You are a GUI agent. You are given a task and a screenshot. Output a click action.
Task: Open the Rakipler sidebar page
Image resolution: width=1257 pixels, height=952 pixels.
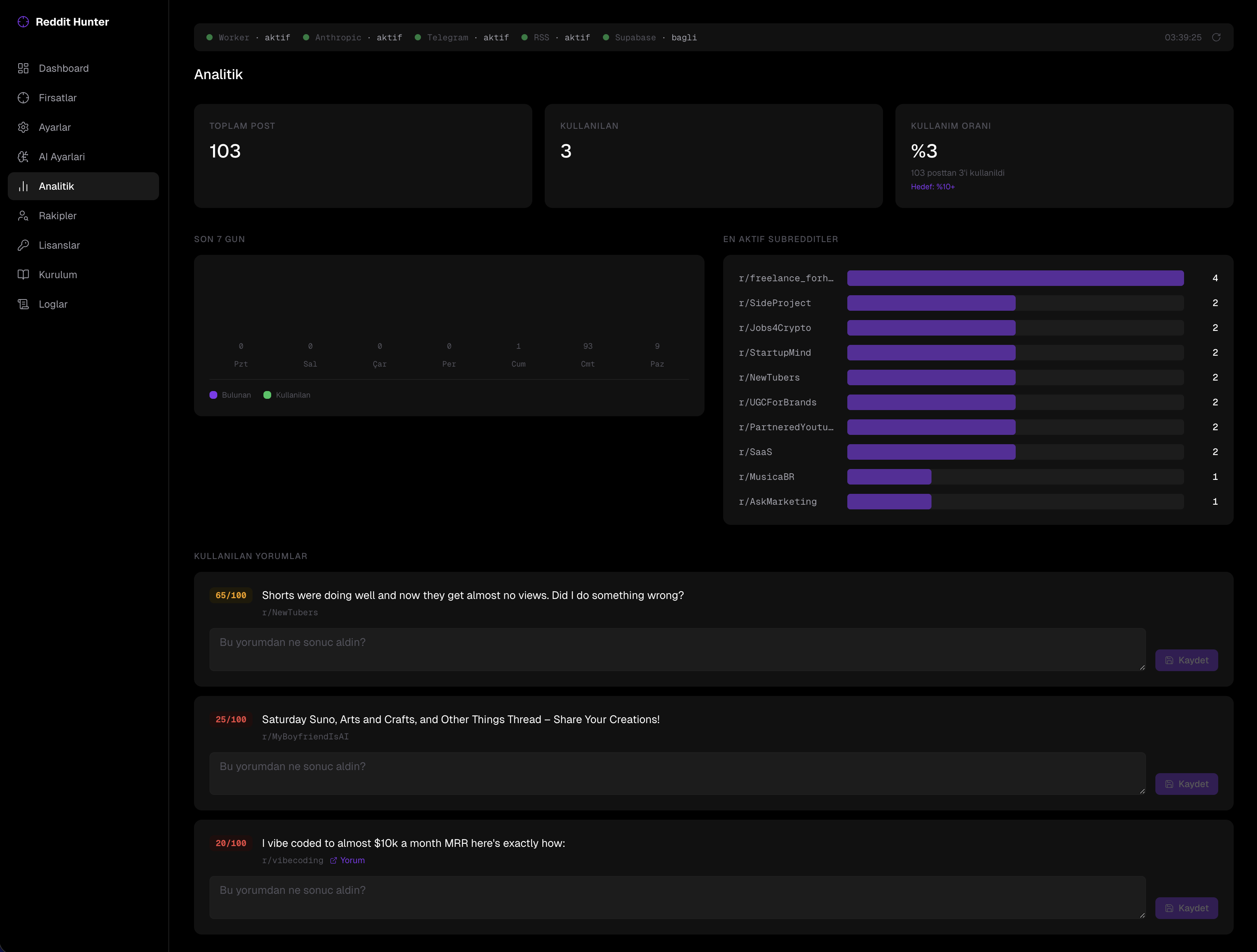point(57,216)
